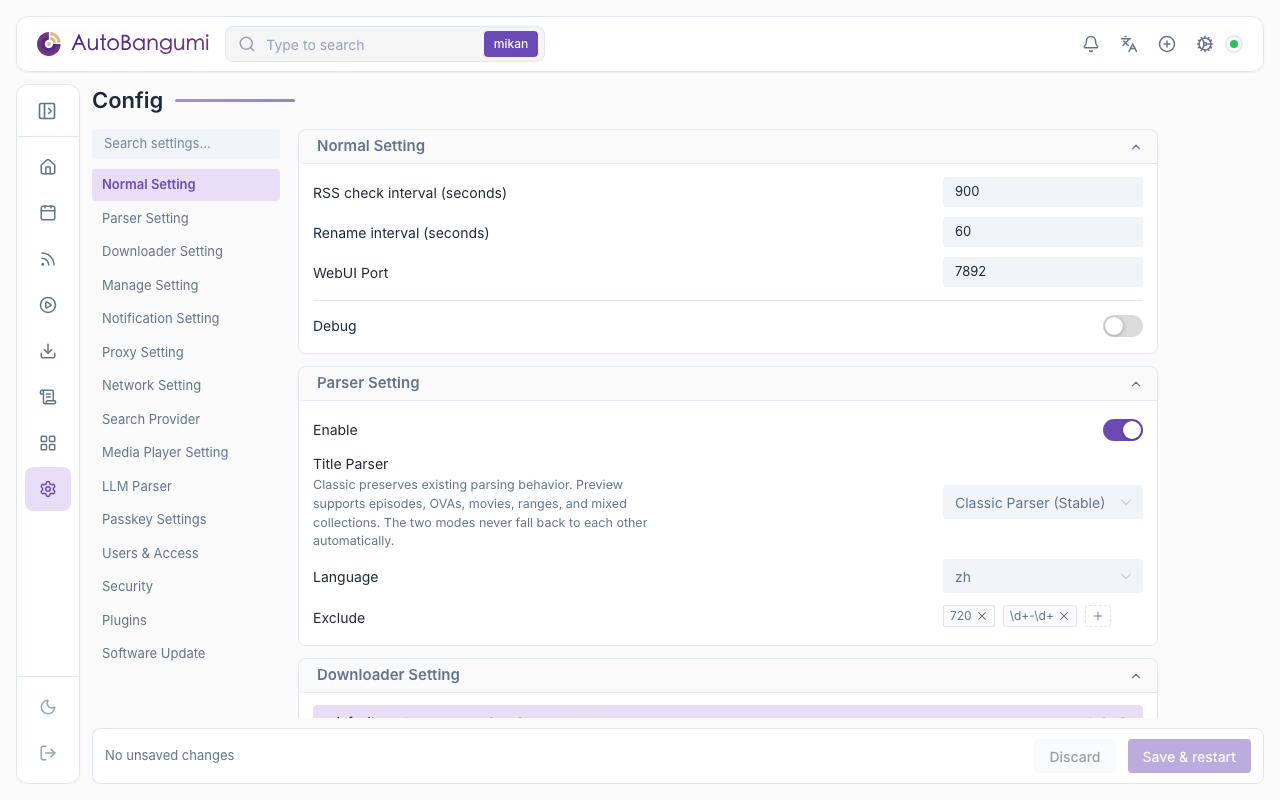Image resolution: width=1280 pixels, height=800 pixels.
Task: Click the add (plus circle) icon
Action: (x=1167, y=44)
